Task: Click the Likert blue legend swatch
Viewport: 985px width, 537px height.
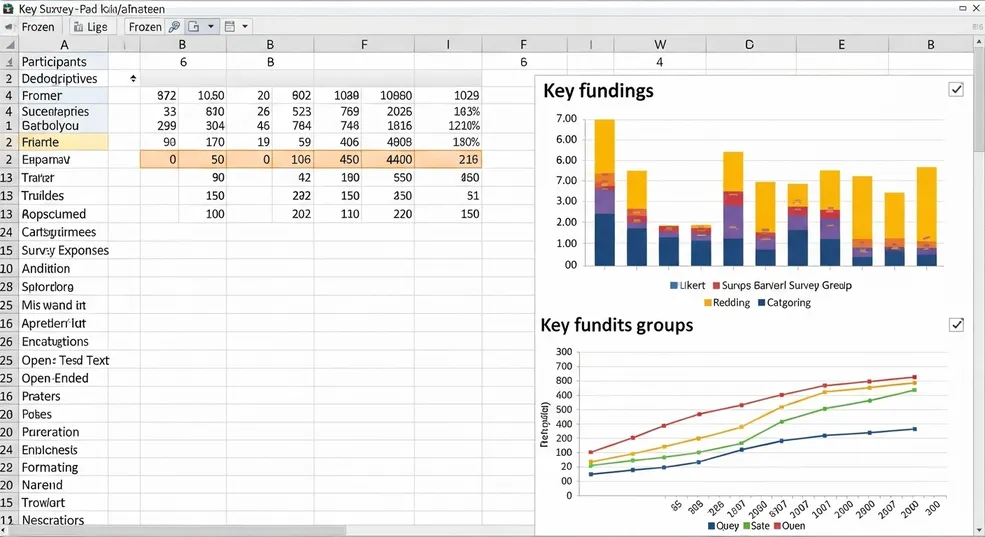Action: [673, 286]
